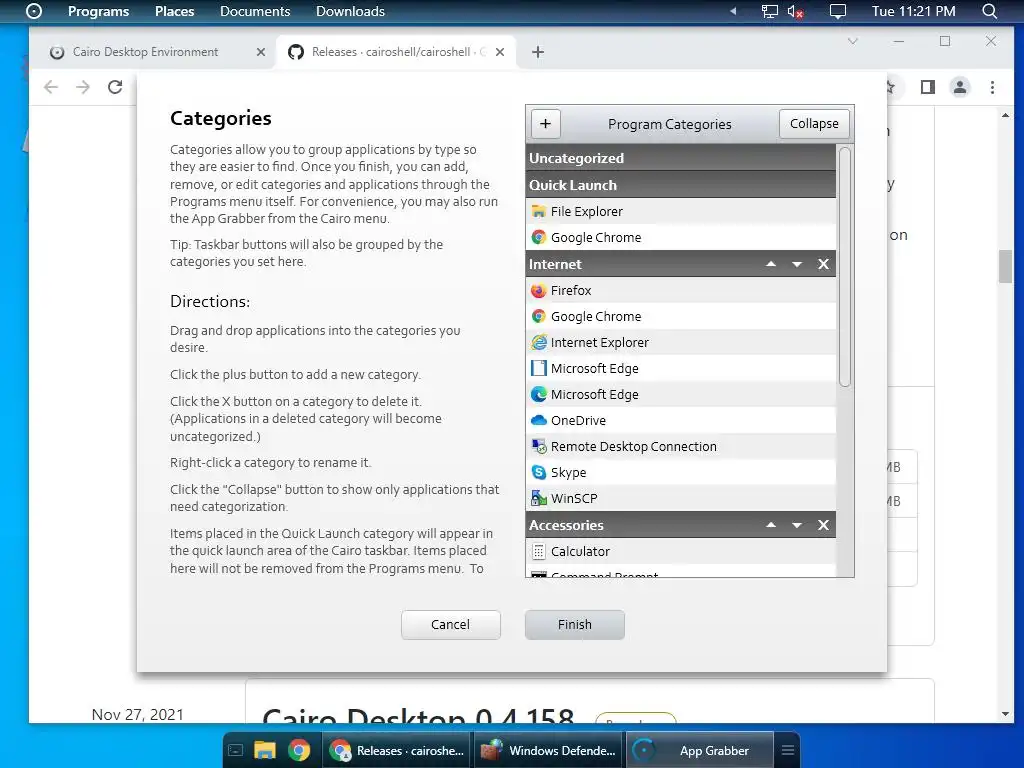Viewport: 1024px width, 768px height.
Task: Select Remote Desktop Connection entry
Action: tap(680, 447)
